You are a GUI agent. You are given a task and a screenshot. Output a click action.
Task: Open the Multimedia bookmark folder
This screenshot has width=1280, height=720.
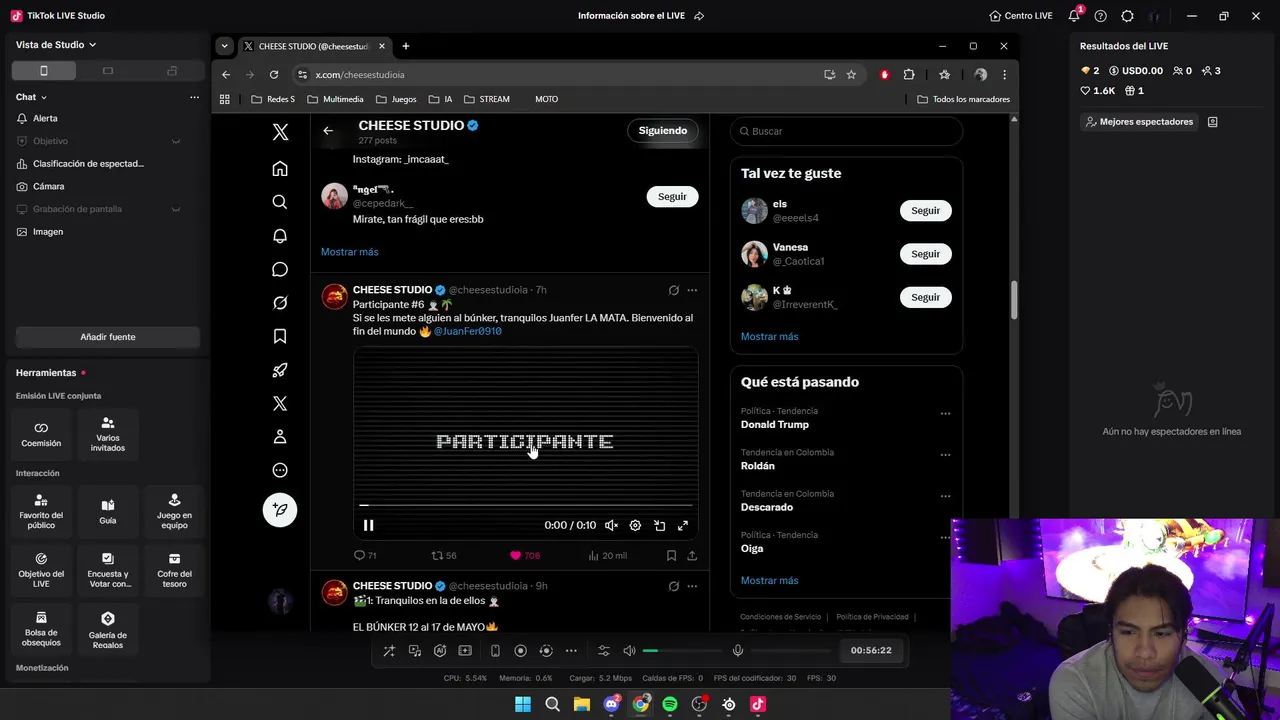pyautogui.click(x=335, y=99)
